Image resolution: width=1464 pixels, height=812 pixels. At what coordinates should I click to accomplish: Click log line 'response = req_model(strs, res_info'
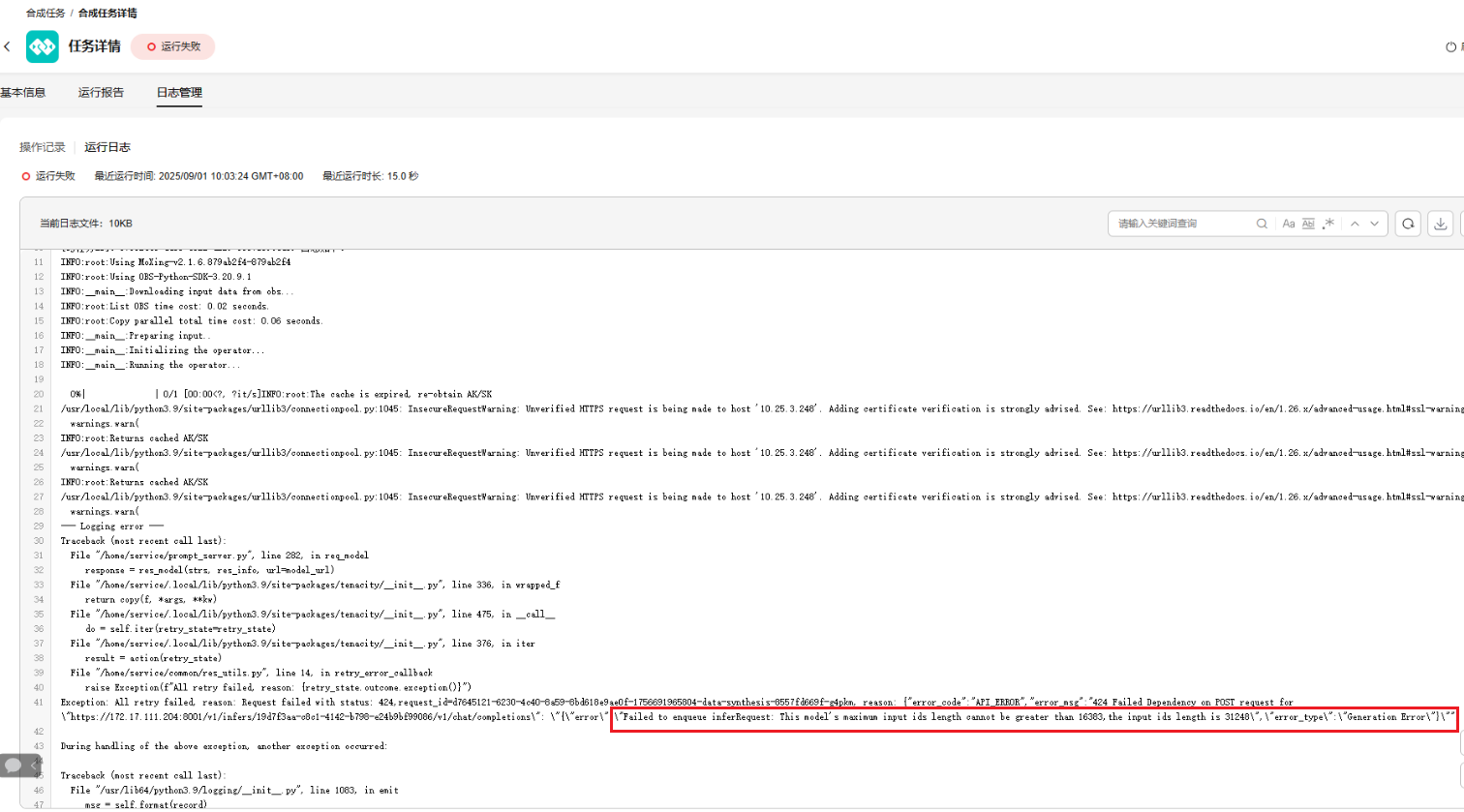[x=209, y=570]
